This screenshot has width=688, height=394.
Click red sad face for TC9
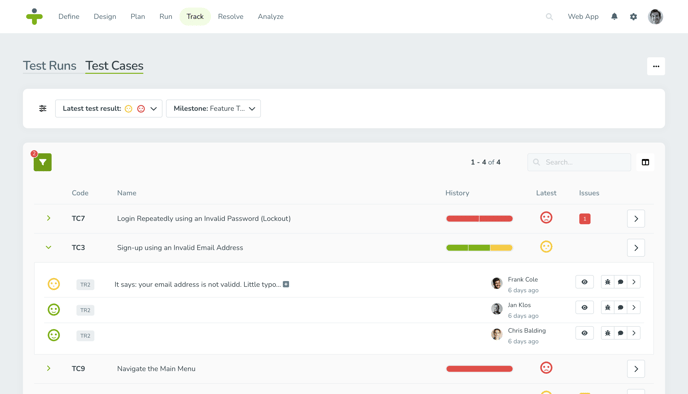pyautogui.click(x=546, y=368)
